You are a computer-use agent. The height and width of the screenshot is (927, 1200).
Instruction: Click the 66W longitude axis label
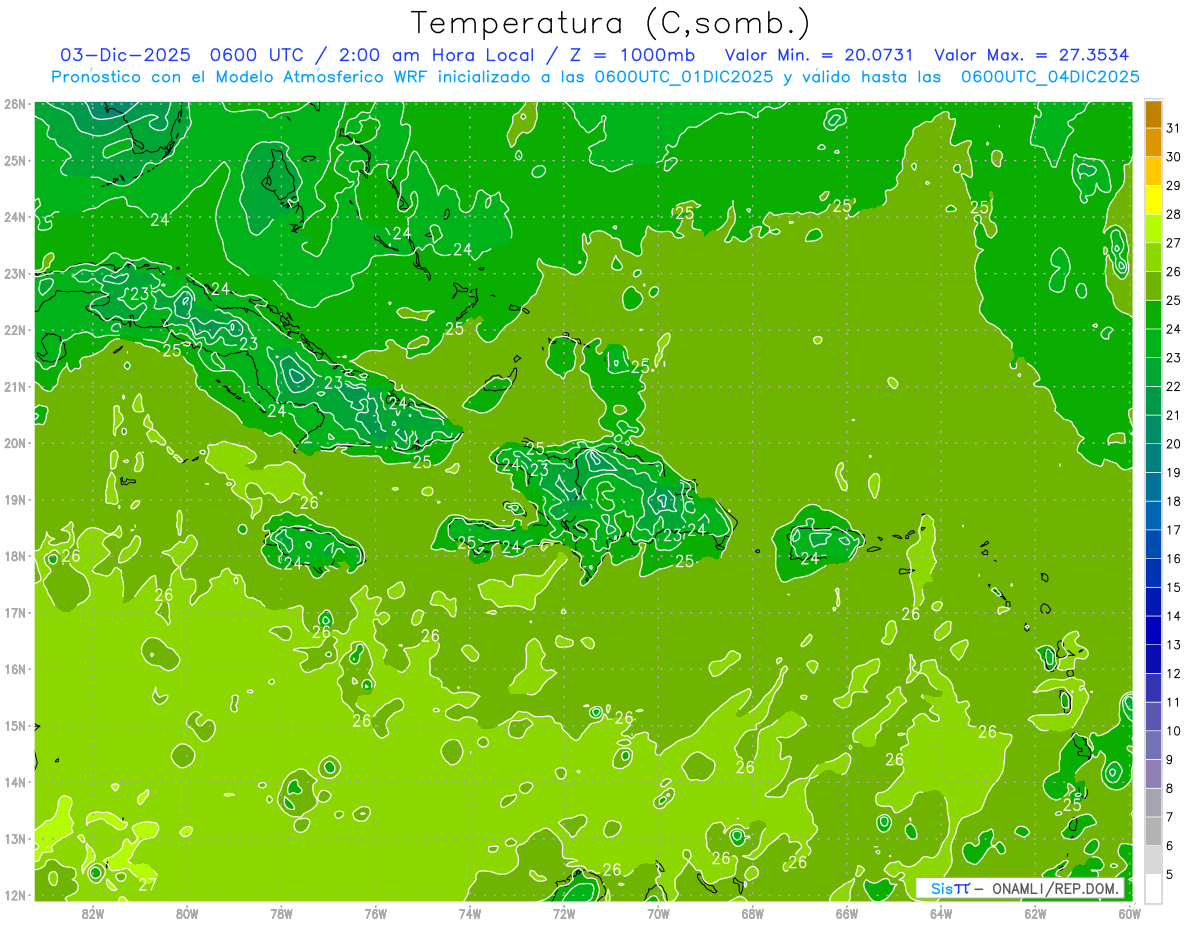[x=847, y=913]
